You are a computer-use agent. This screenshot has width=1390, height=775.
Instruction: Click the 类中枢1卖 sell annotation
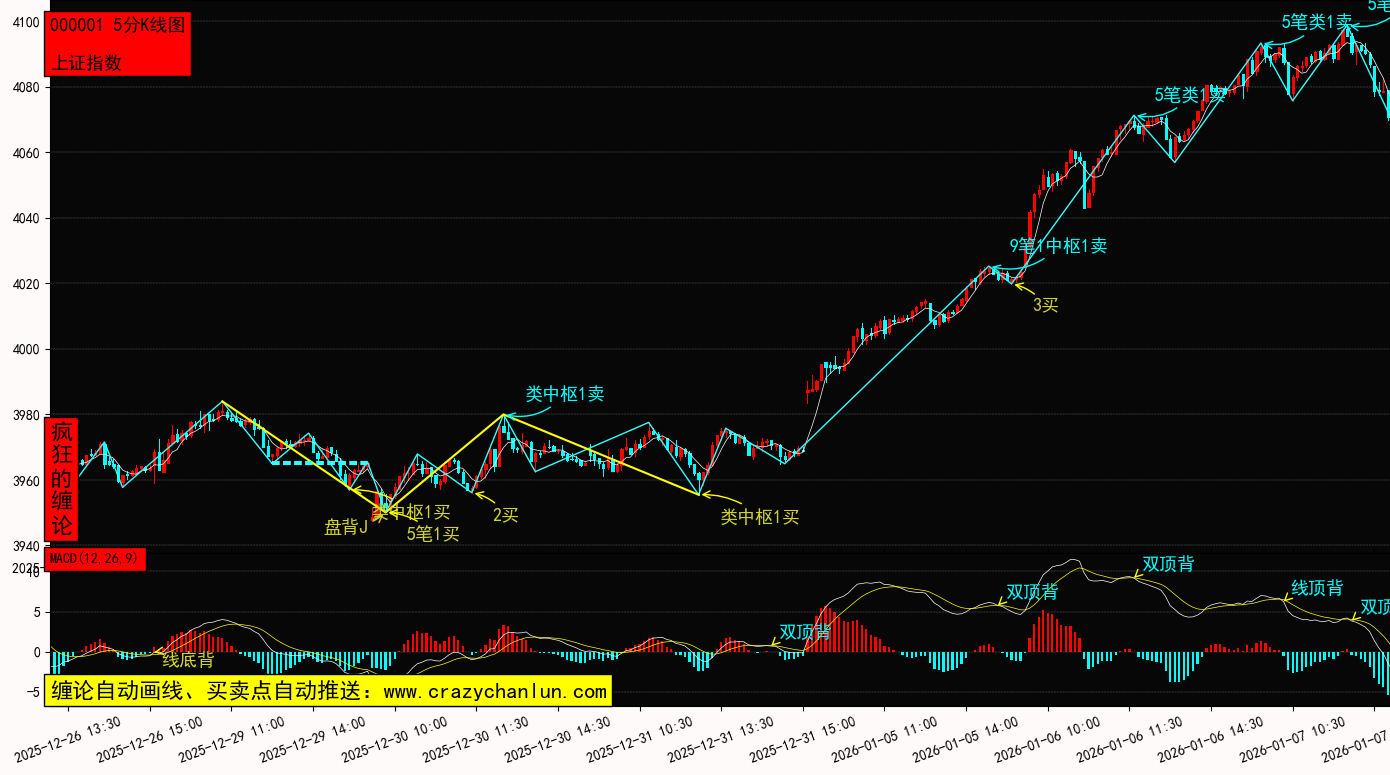pyautogui.click(x=565, y=394)
